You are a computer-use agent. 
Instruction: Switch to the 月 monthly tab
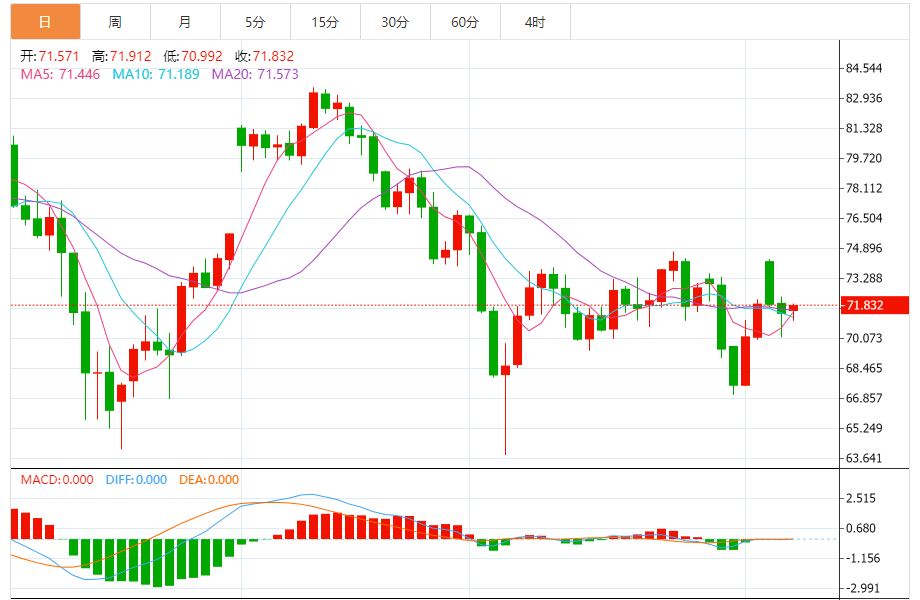point(185,22)
